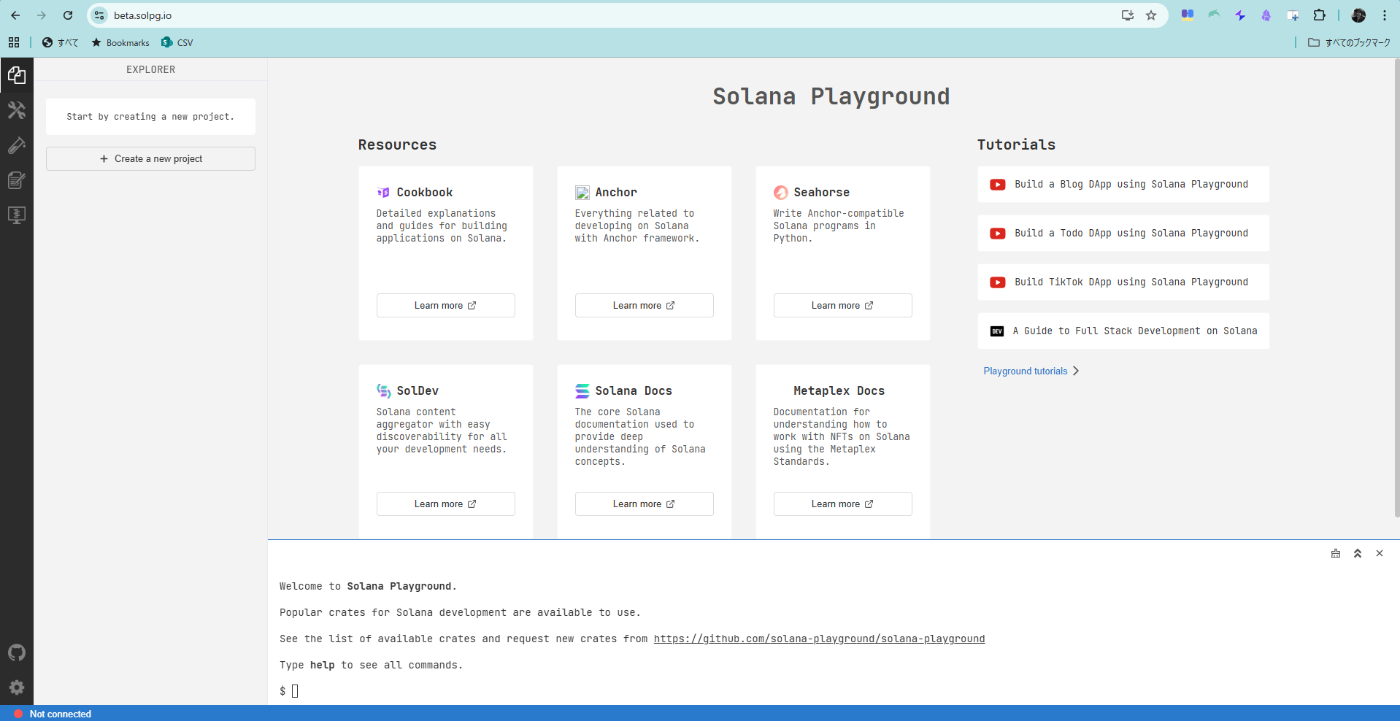Image resolution: width=1400 pixels, height=721 pixels.
Task: Click the EXPLORER panel header
Action: (x=151, y=70)
